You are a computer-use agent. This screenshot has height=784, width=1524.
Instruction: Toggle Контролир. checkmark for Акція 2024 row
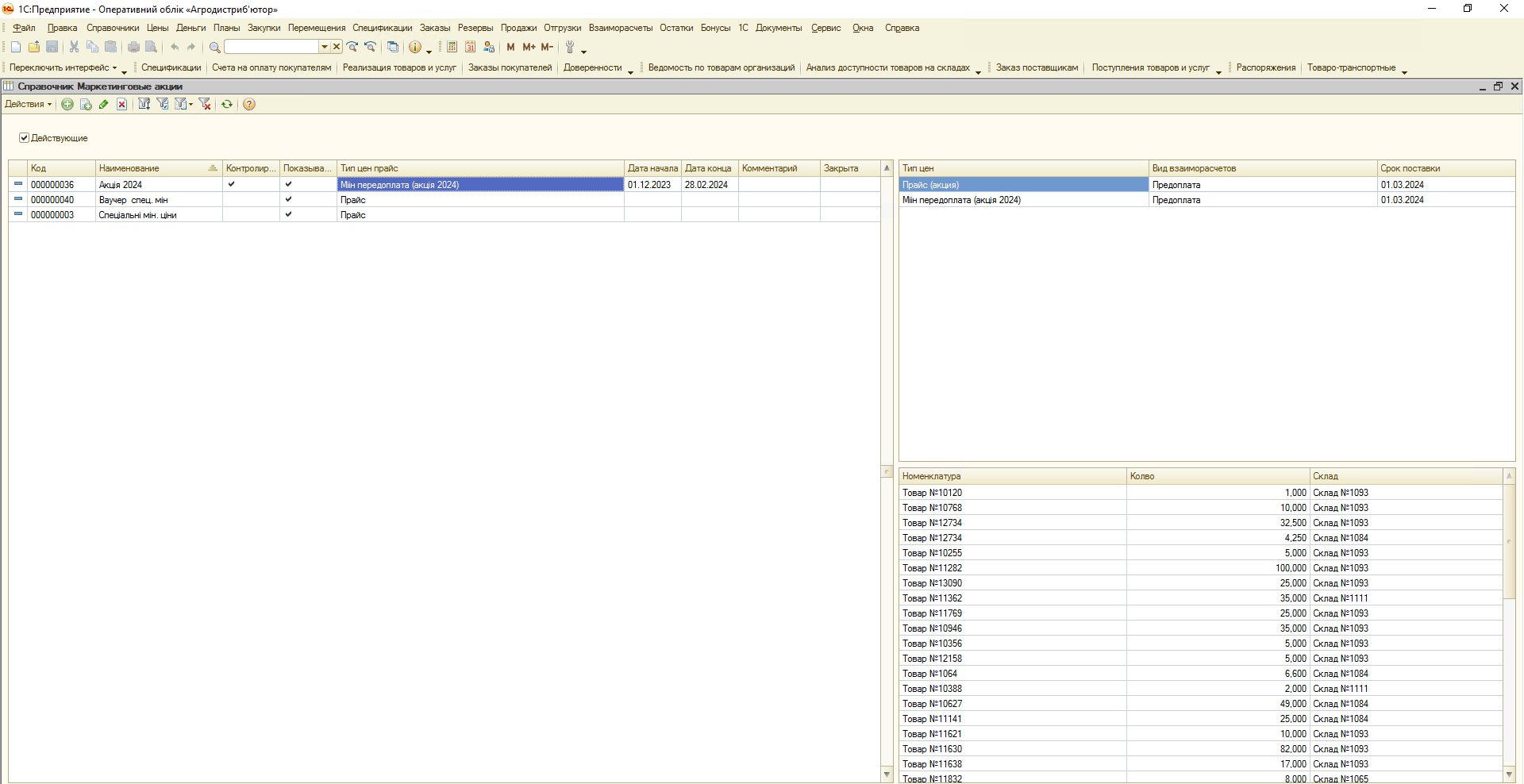(231, 184)
